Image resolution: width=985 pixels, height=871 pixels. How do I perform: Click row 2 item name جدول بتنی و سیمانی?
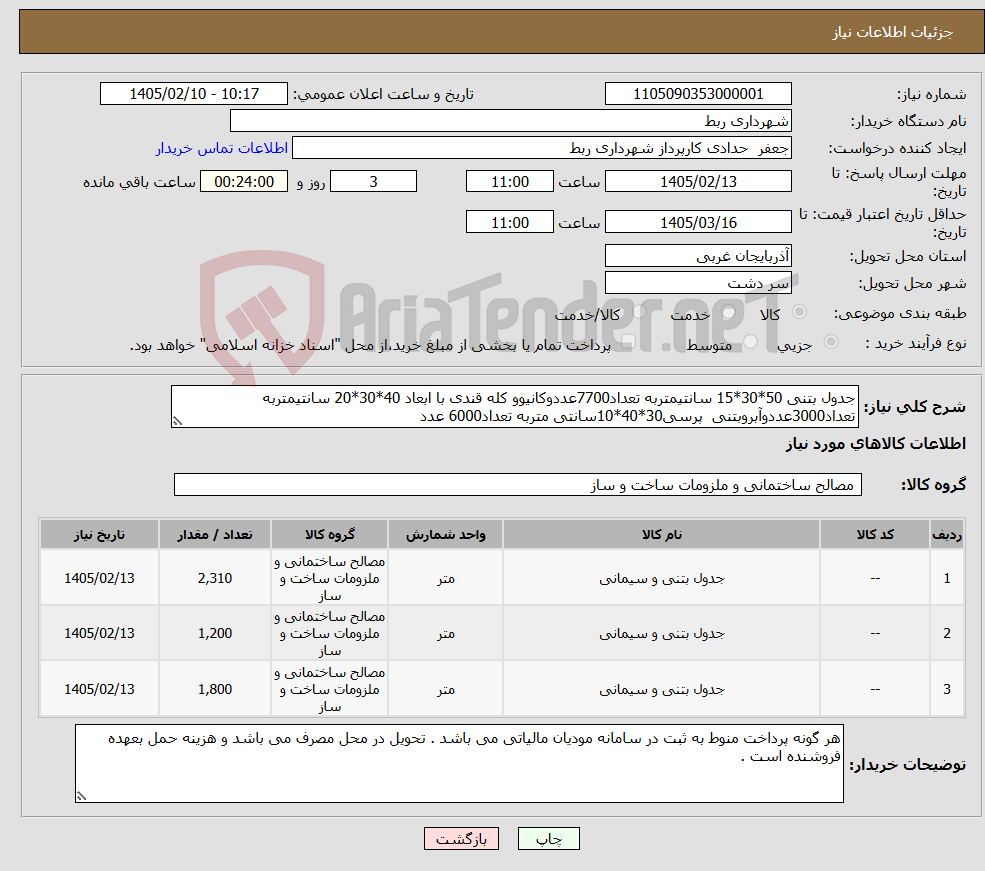pos(661,633)
